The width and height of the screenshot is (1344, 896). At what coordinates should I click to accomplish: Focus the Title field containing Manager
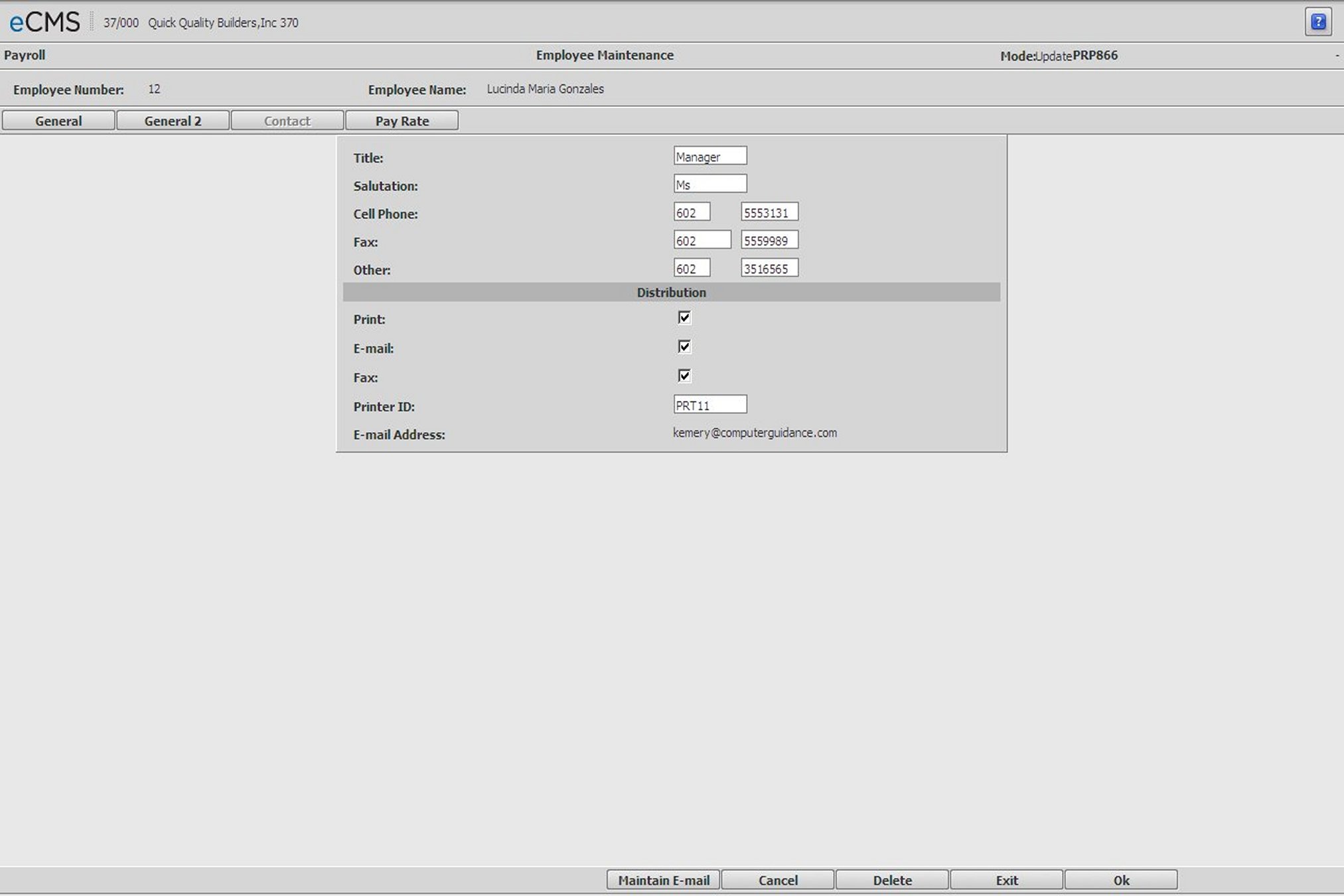click(x=710, y=156)
